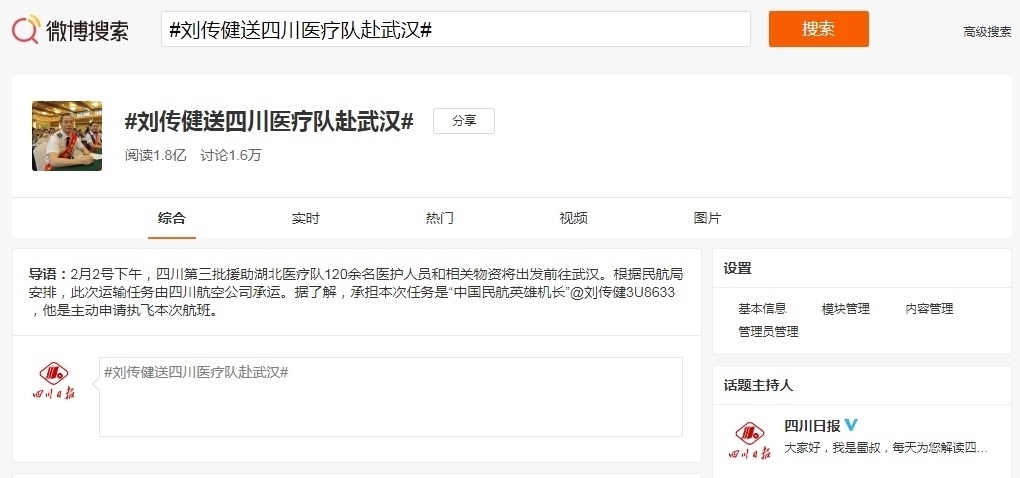Click the 四川日报 host name link
The height and width of the screenshot is (478, 1020).
click(812, 425)
